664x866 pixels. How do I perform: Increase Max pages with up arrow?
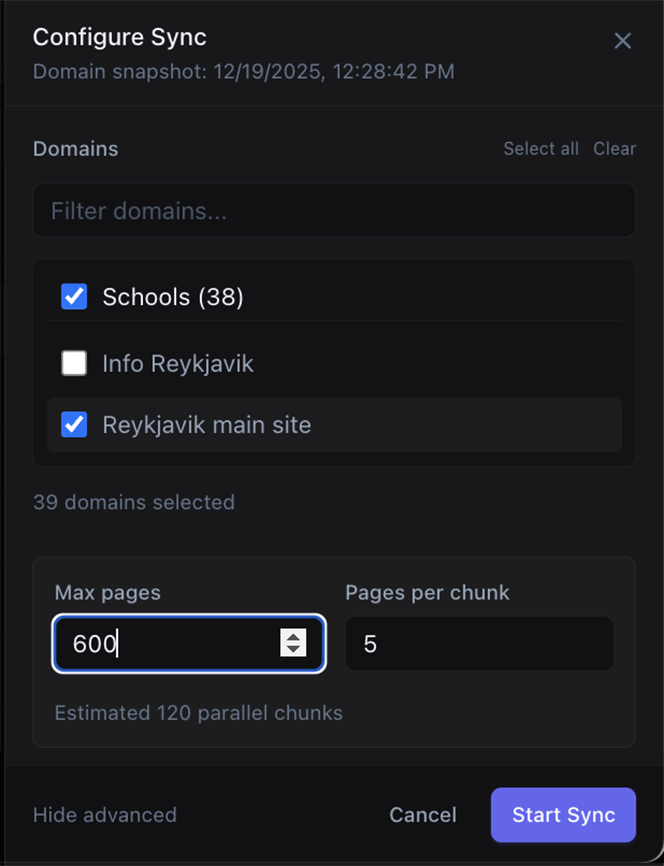(x=293, y=636)
